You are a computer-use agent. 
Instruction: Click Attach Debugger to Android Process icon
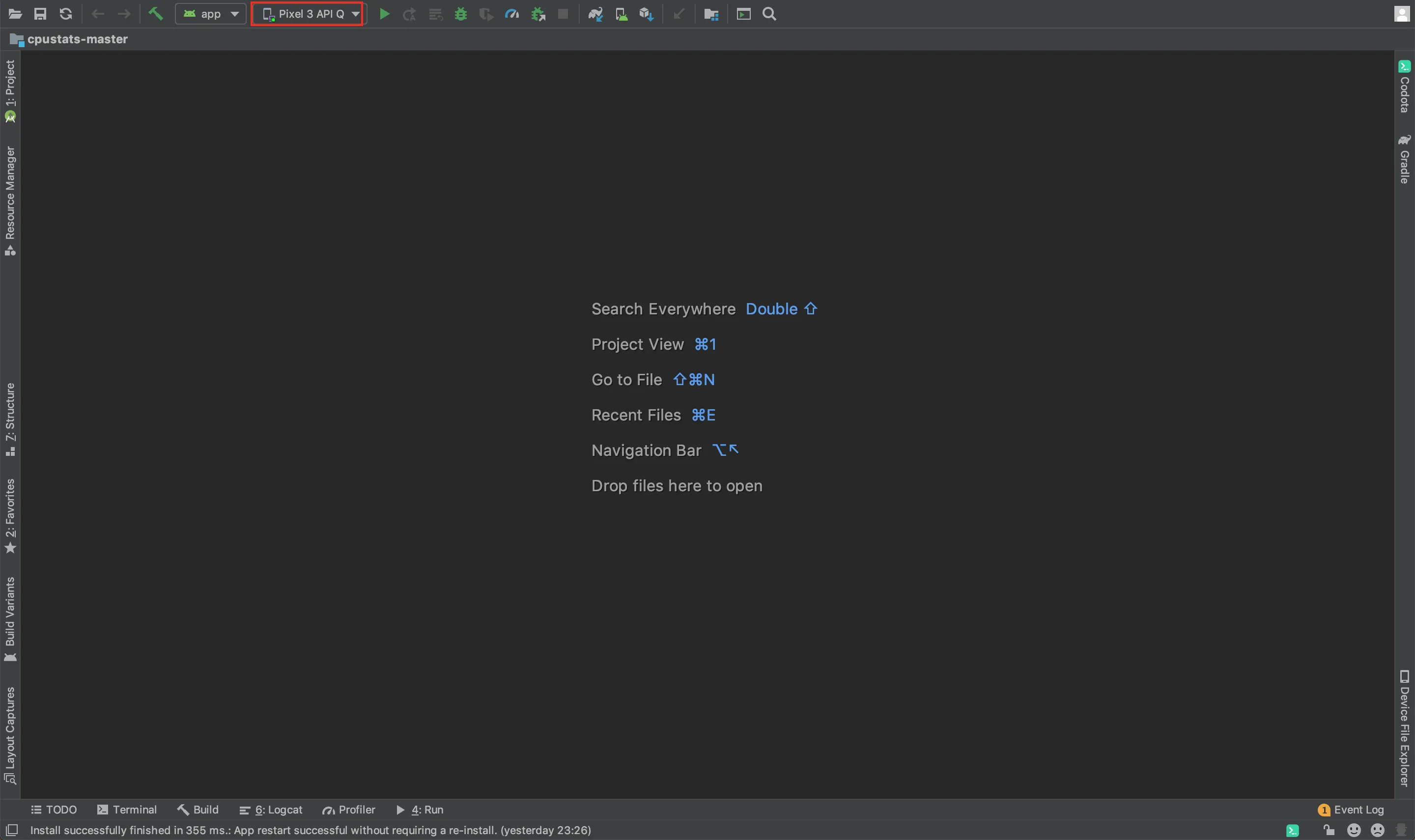pyautogui.click(x=538, y=14)
